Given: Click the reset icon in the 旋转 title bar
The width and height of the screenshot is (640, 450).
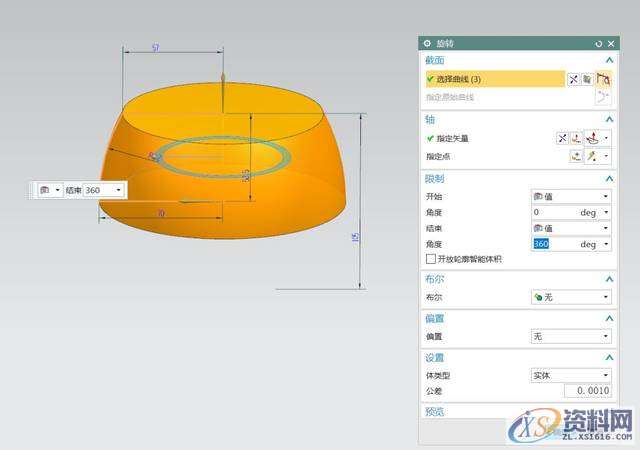Looking at the screenshot, I should (x=598, y=44).
